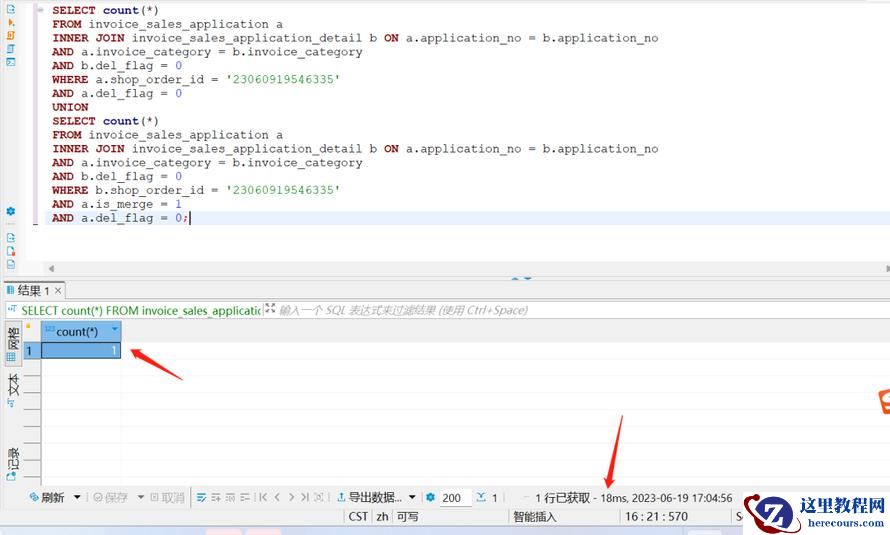Click the duplicate row icon in the results toolbar
The image size is (890, 535).
click(230, 498)
